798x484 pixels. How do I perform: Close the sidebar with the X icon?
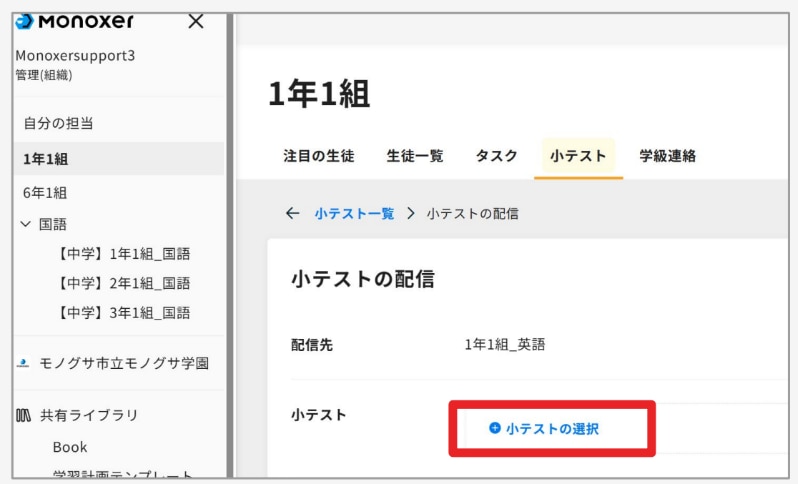[x=196, y=21]
